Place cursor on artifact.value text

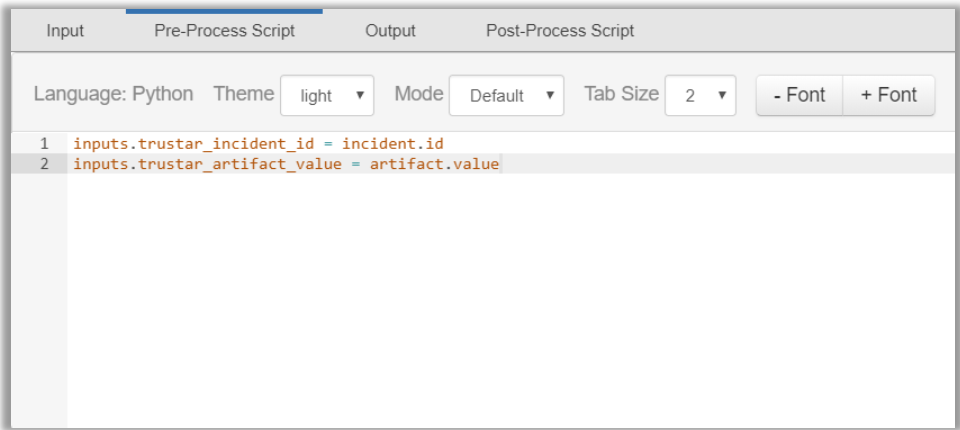[x=435, y=164]
